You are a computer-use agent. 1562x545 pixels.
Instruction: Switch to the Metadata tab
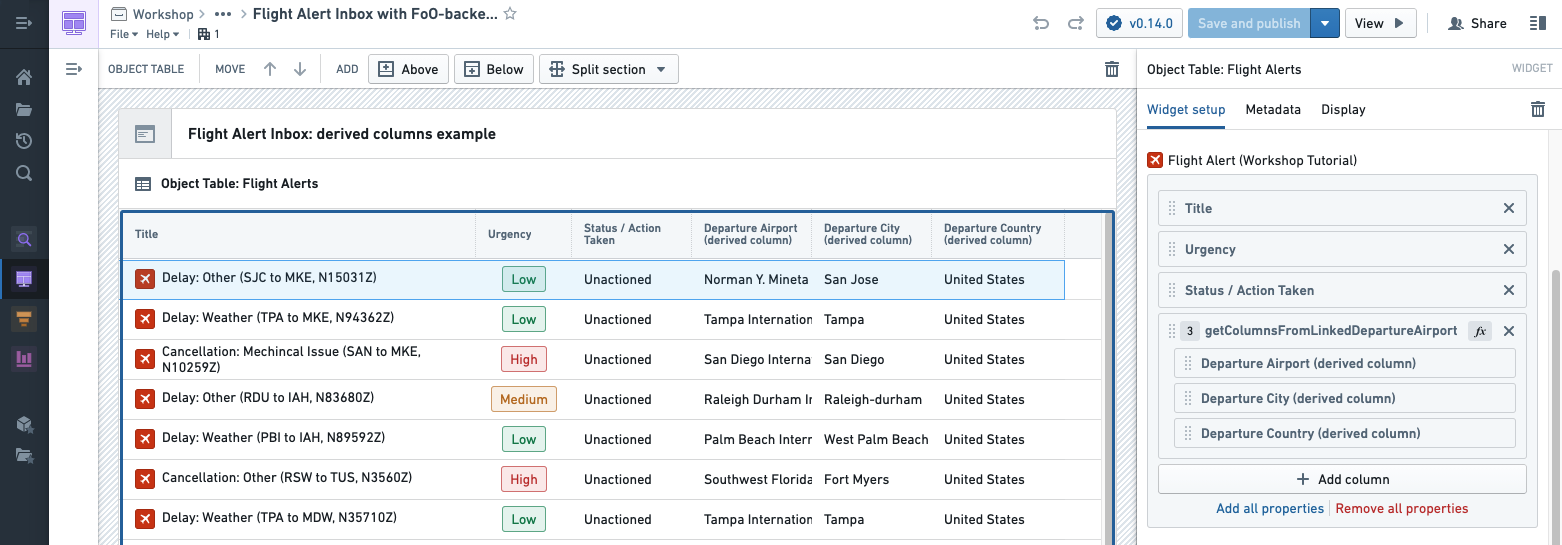click(1273, 110)
